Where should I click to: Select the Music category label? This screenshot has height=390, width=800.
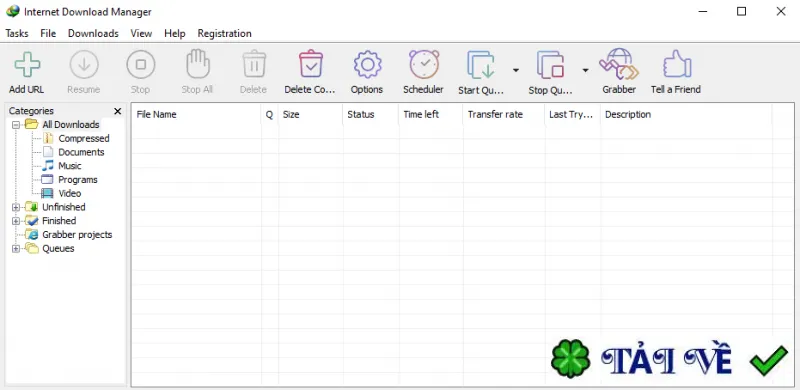70,166
